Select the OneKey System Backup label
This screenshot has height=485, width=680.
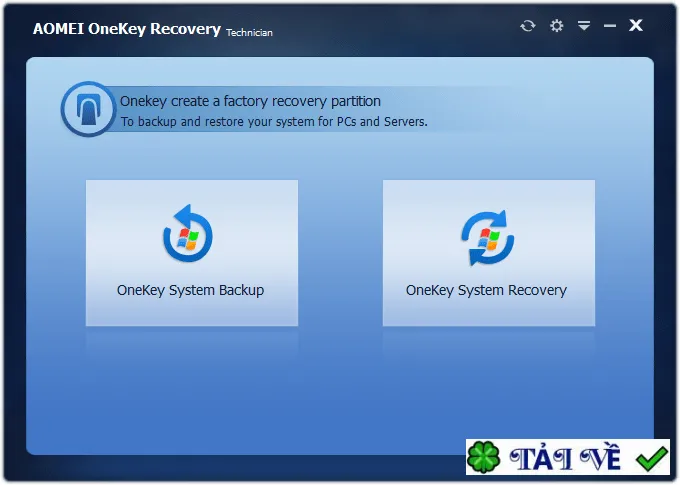click(190, 290)
